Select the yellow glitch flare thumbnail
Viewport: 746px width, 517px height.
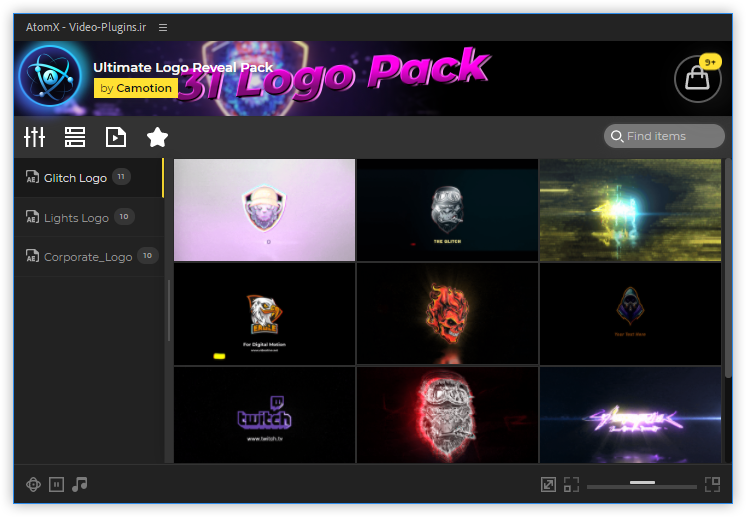(x=630, y=210)
